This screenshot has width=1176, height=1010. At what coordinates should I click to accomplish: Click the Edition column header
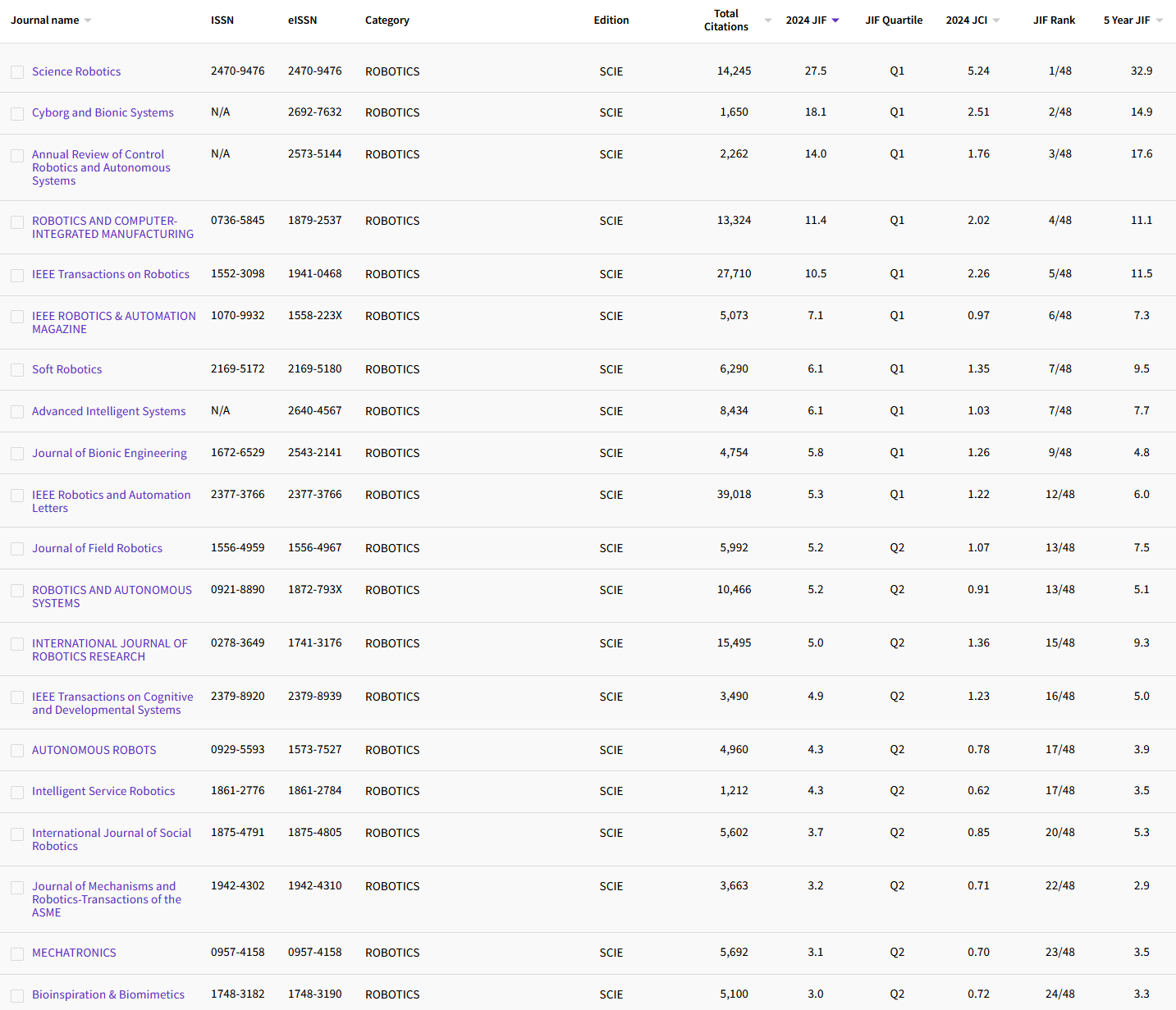[x=611, y=21]
